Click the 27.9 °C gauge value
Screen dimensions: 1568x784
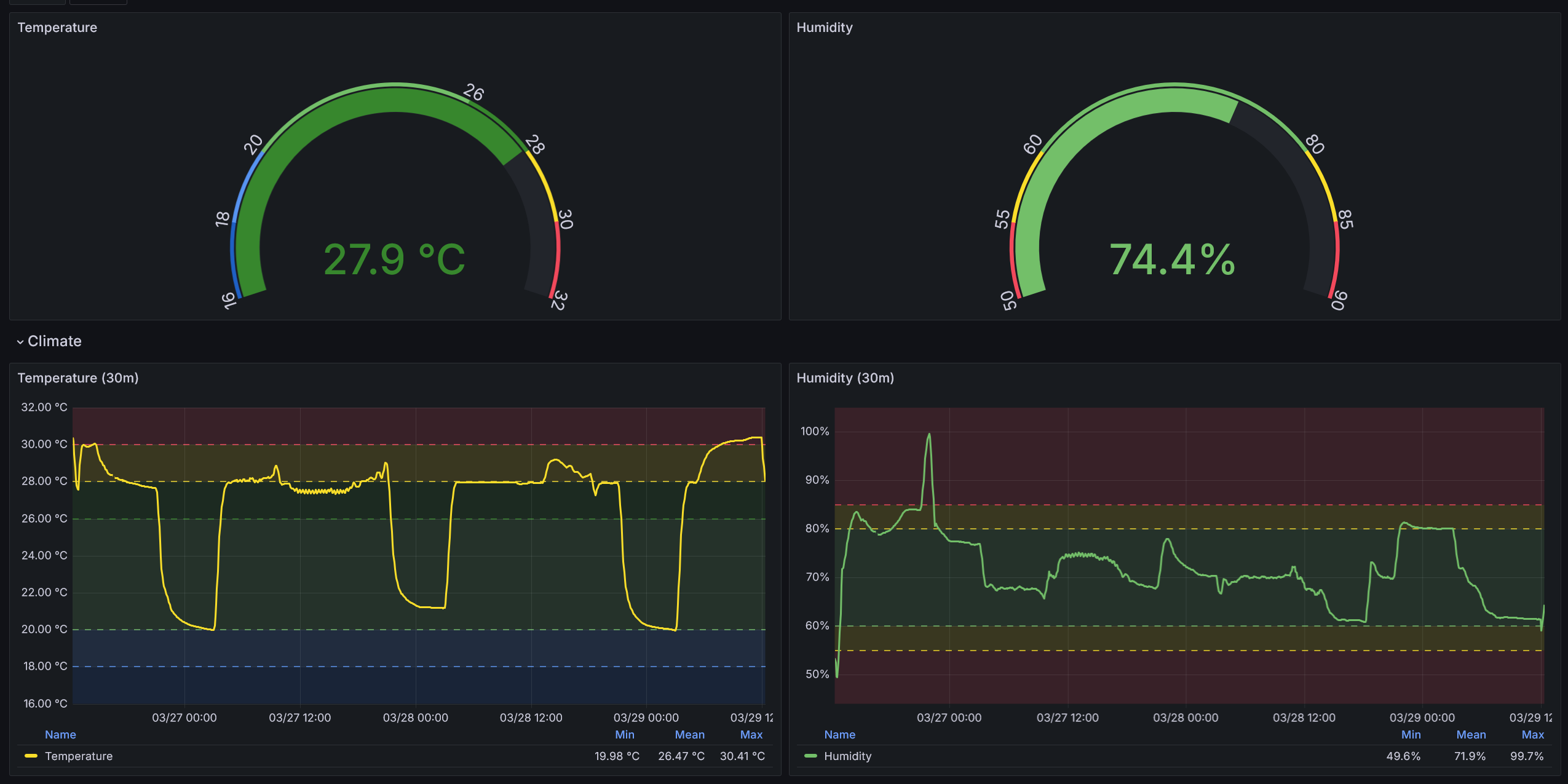coord(394,259)
